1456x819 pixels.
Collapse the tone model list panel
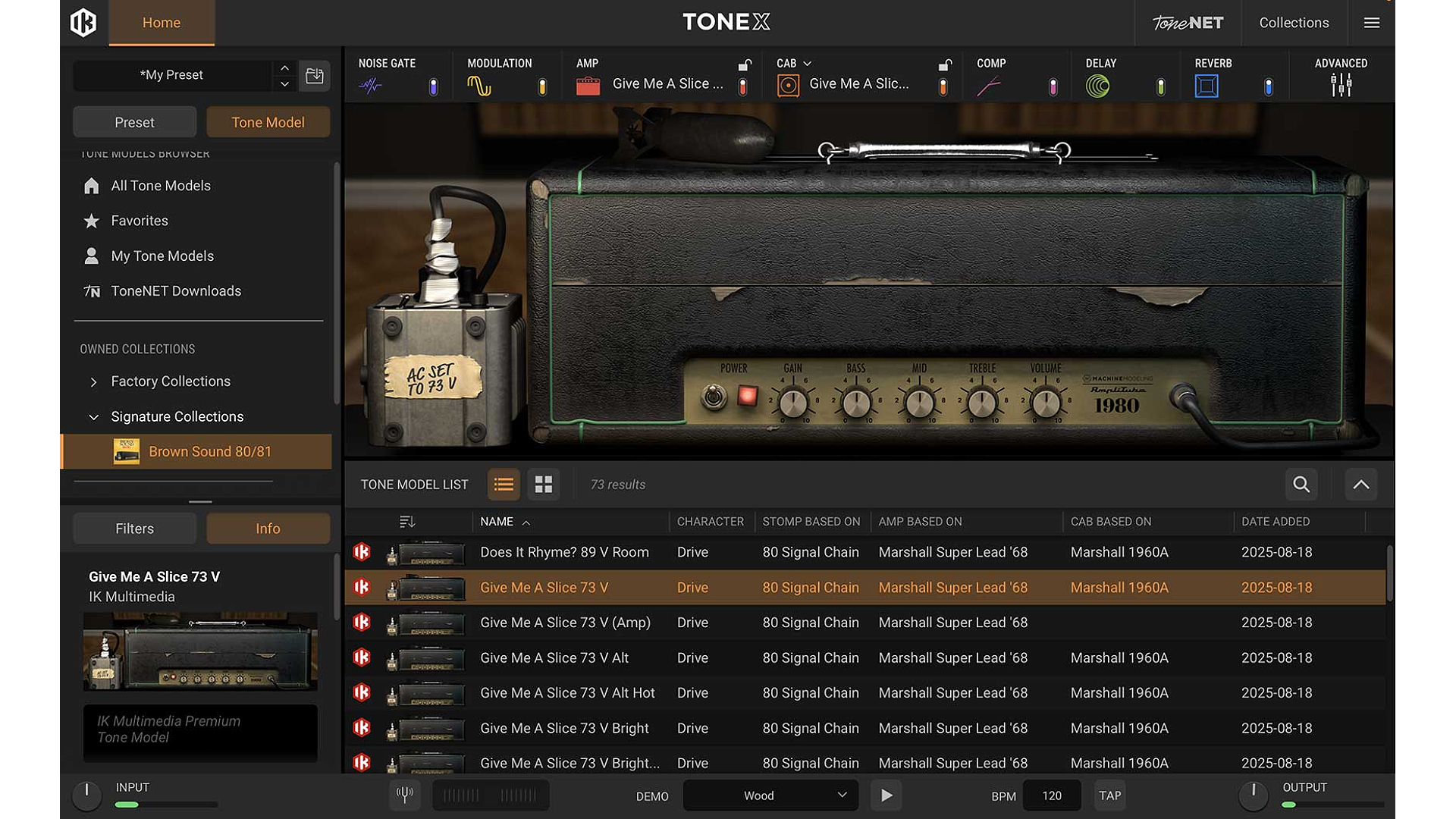pos(1361,484)
